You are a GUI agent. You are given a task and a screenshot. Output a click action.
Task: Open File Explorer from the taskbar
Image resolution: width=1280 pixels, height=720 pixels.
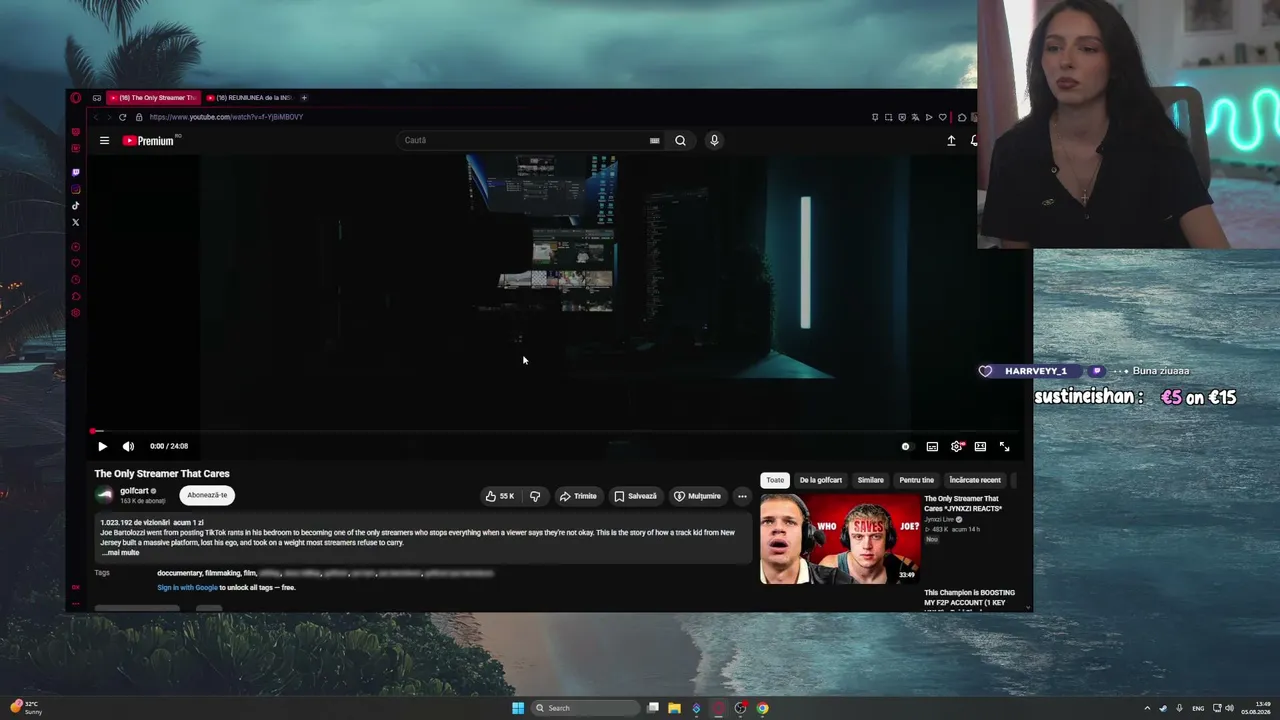pos(674,708)
